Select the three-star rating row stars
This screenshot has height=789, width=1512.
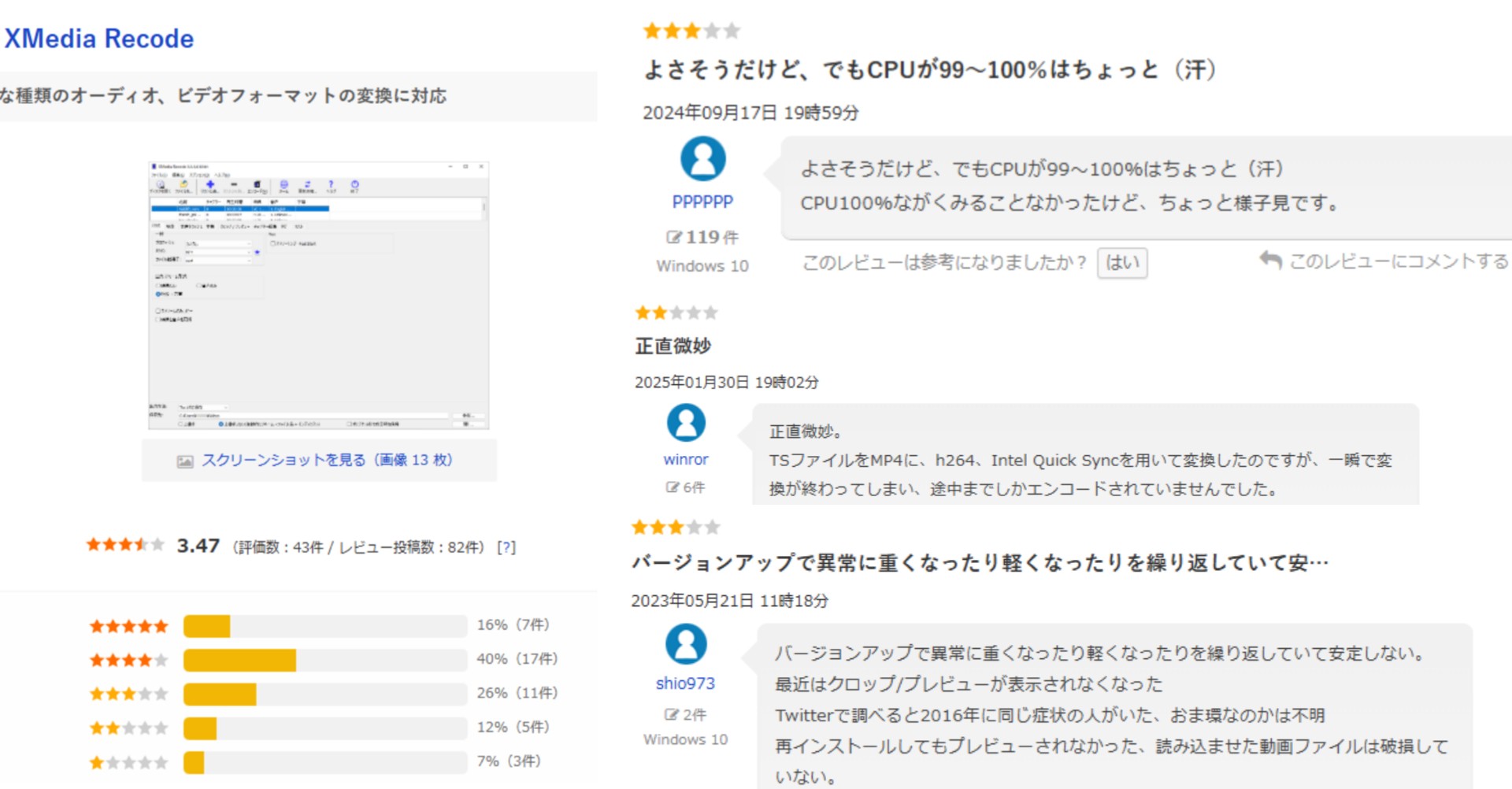tap(129, 694)
